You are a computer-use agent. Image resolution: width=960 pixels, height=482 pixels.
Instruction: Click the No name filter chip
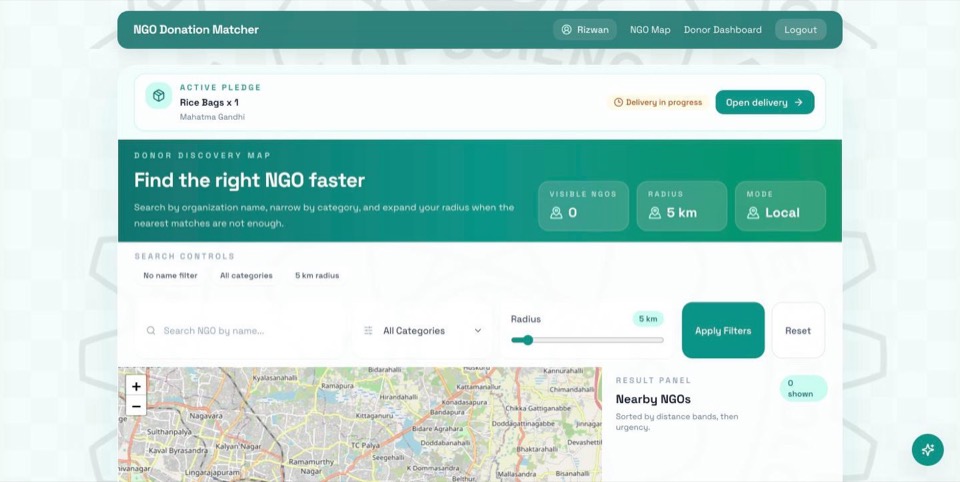point(170,276)
